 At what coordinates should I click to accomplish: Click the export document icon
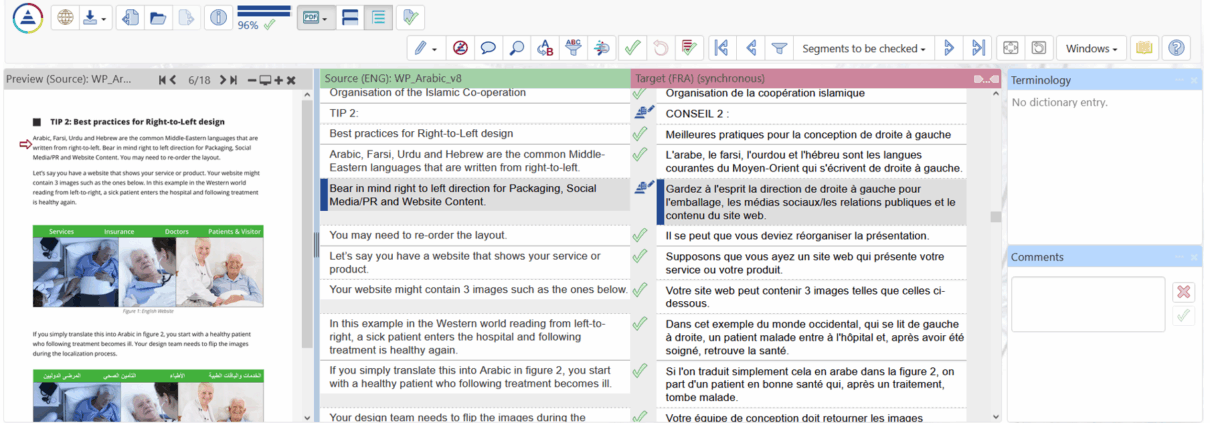tap(184, 18)
